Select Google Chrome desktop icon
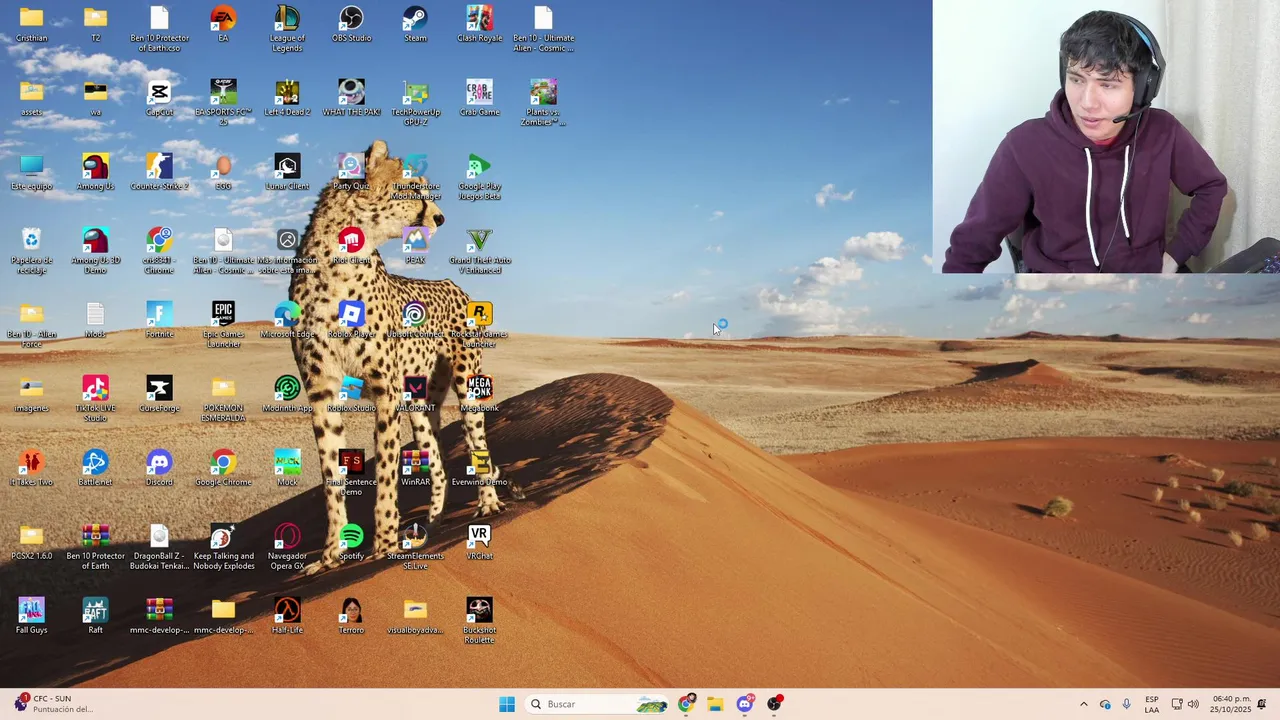The width and height of the screenshot is (1280, 720). pos(223,468)
